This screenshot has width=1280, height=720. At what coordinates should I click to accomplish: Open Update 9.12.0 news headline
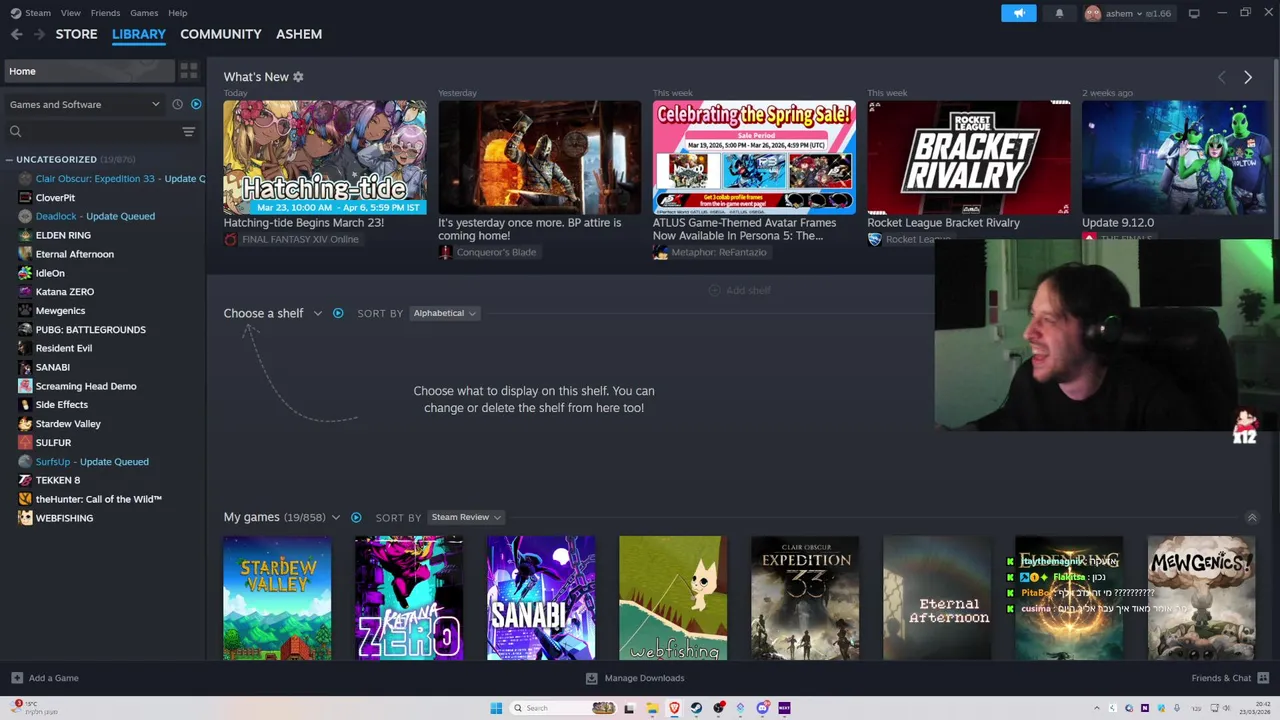click(1118, 223)
